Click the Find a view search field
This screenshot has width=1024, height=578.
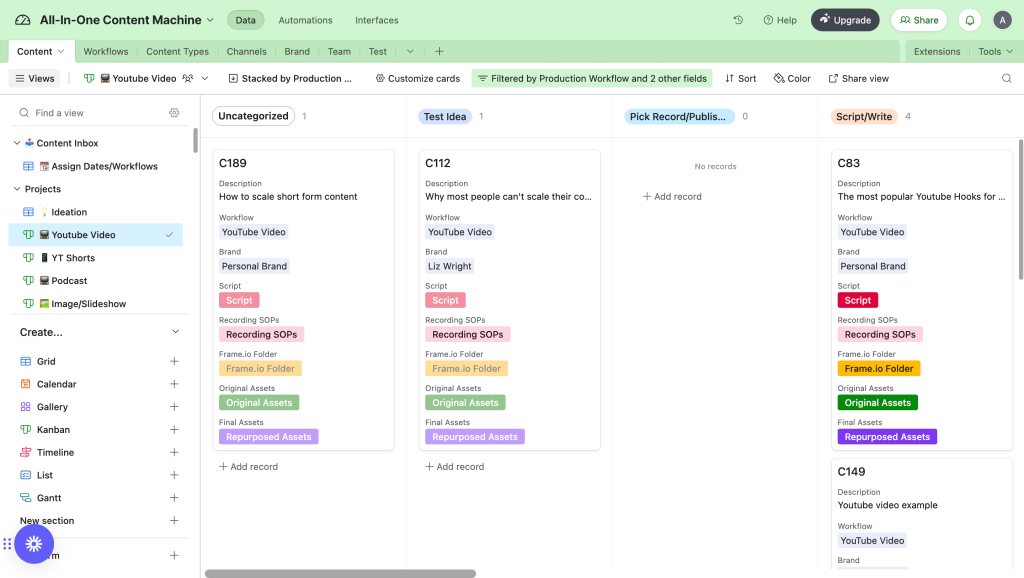click(95, 113)
